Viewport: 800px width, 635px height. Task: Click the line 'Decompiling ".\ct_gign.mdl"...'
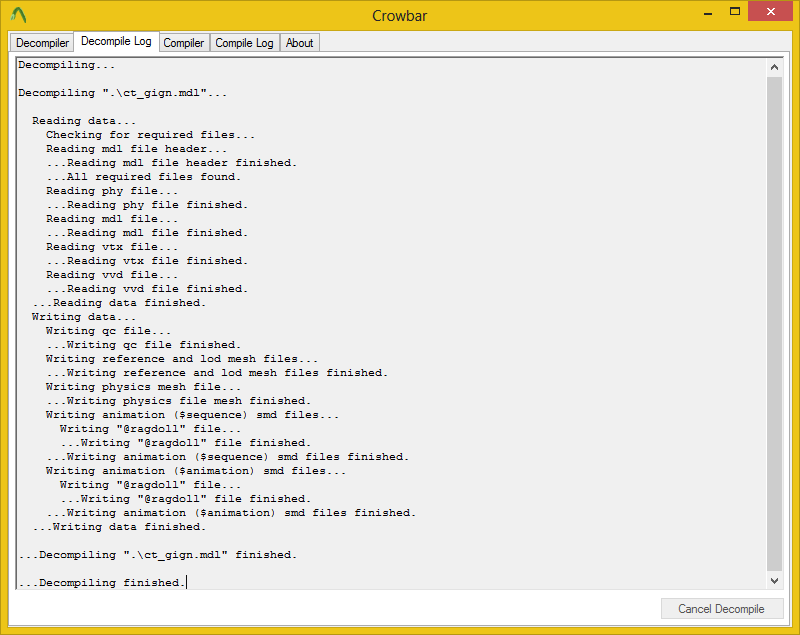point(123,93)
